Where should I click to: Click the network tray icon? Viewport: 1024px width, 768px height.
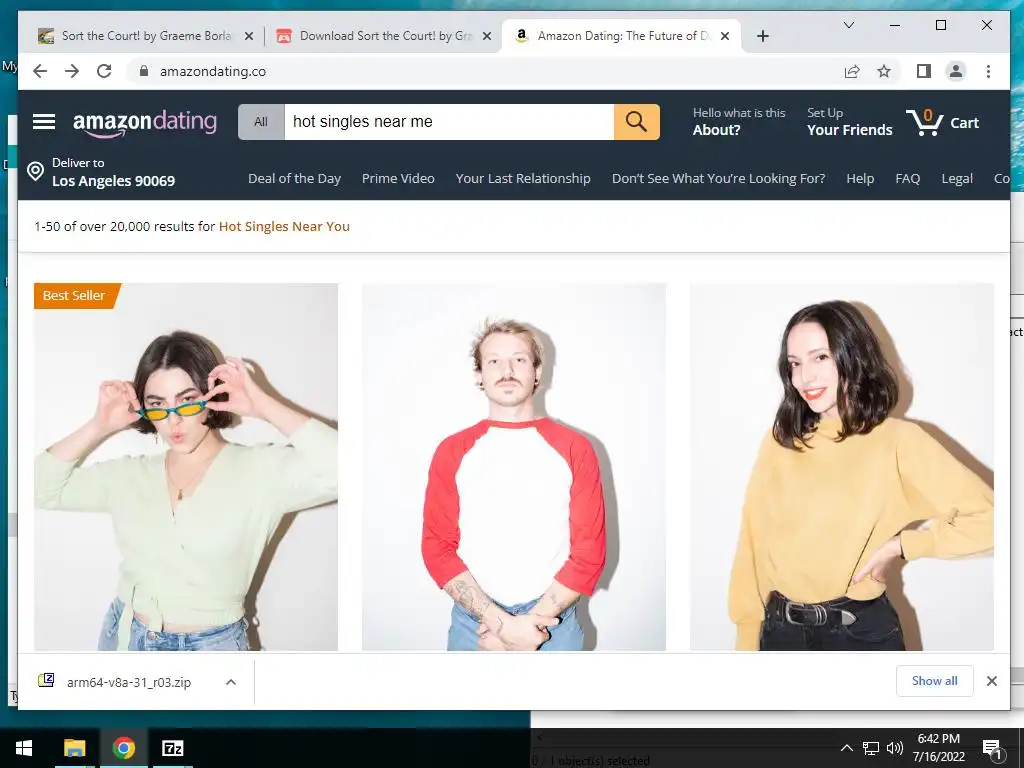(x=871, y=748)
